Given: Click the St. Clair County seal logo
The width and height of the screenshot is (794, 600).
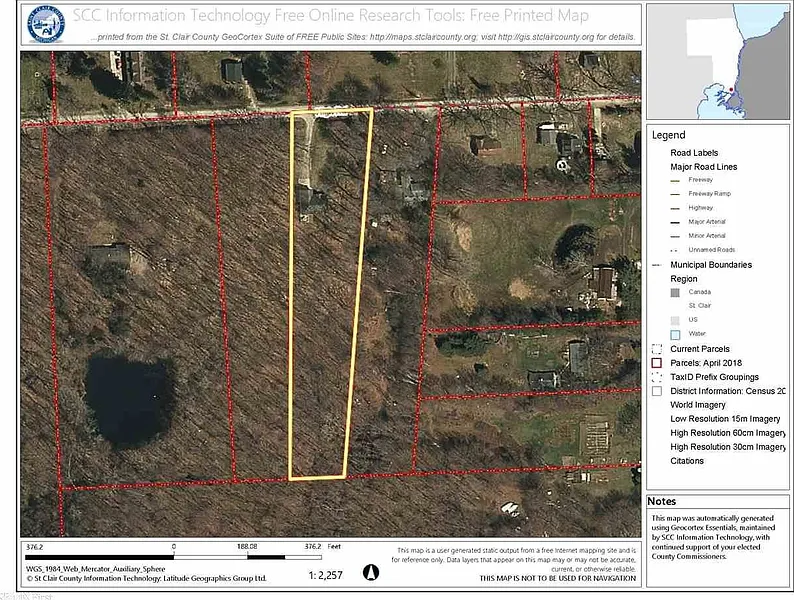Looking at the screenshot, I should [46, 23].
